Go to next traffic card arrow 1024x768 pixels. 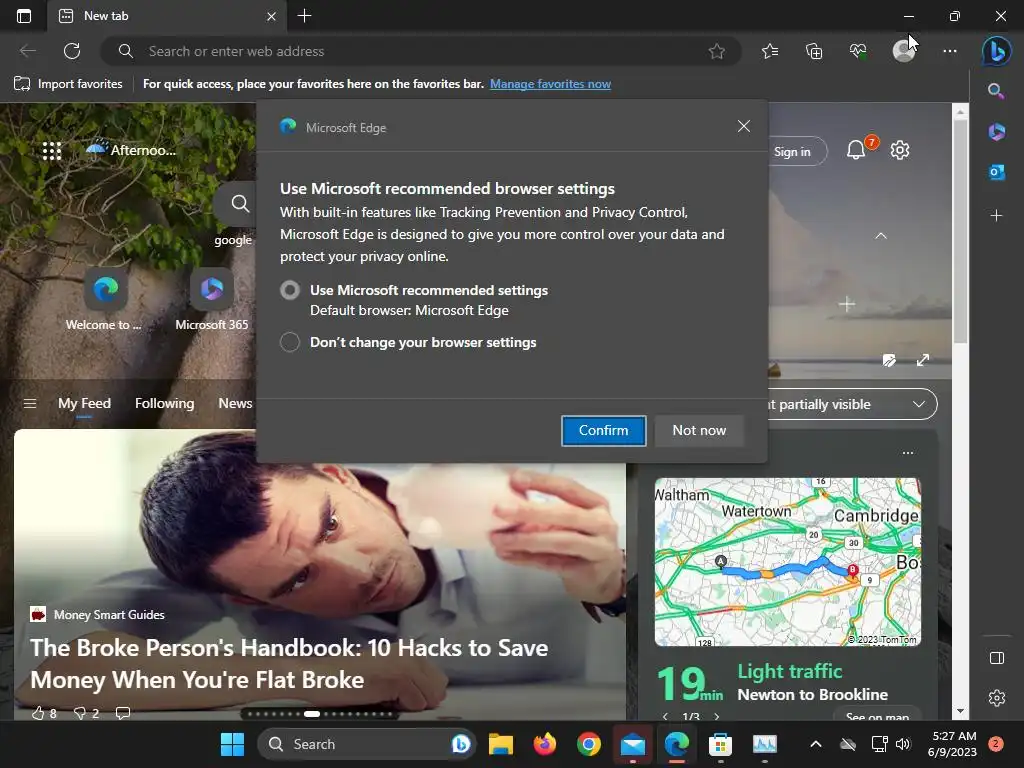(x=716, y=716)
